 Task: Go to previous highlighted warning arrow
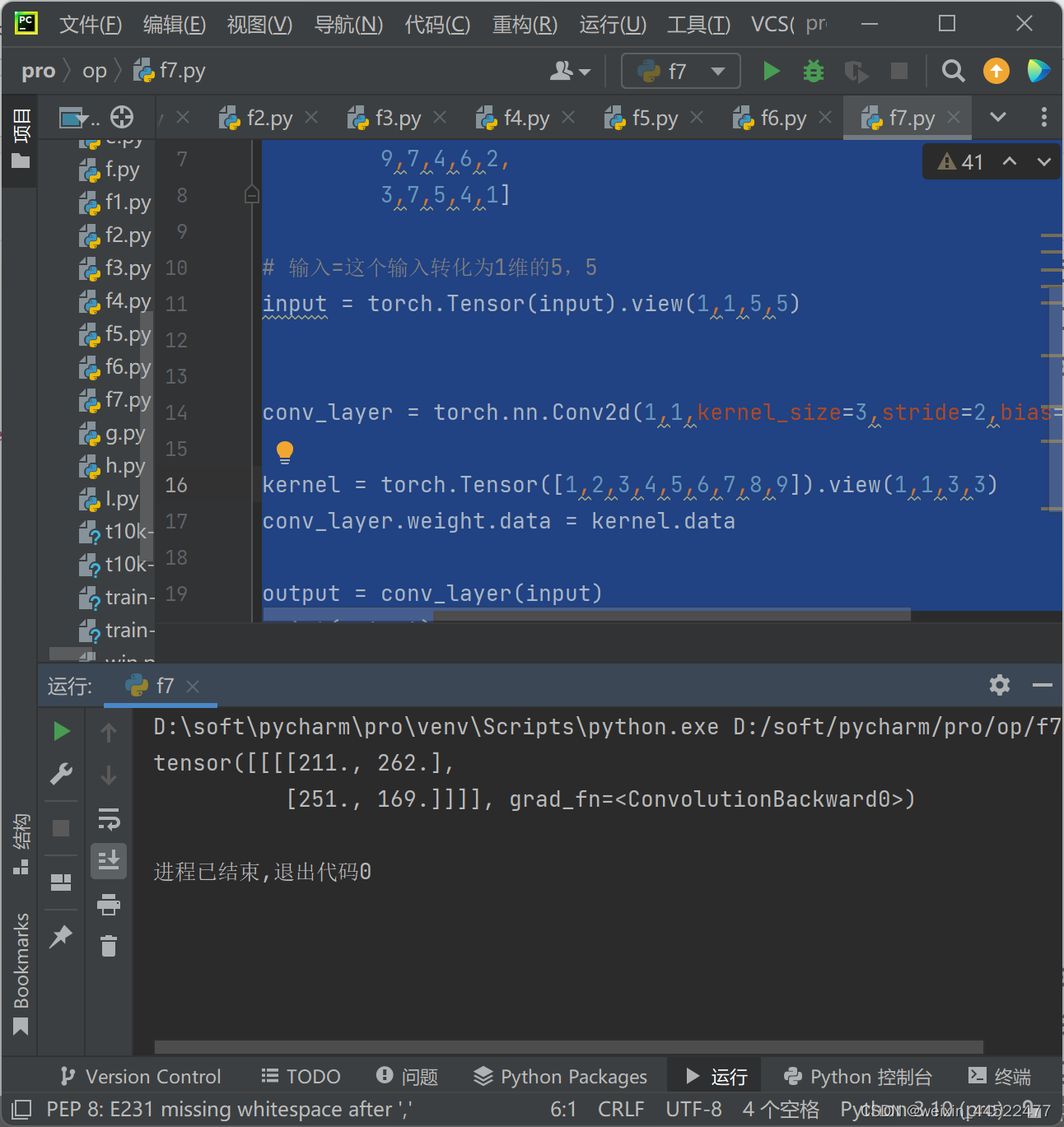1010,162
